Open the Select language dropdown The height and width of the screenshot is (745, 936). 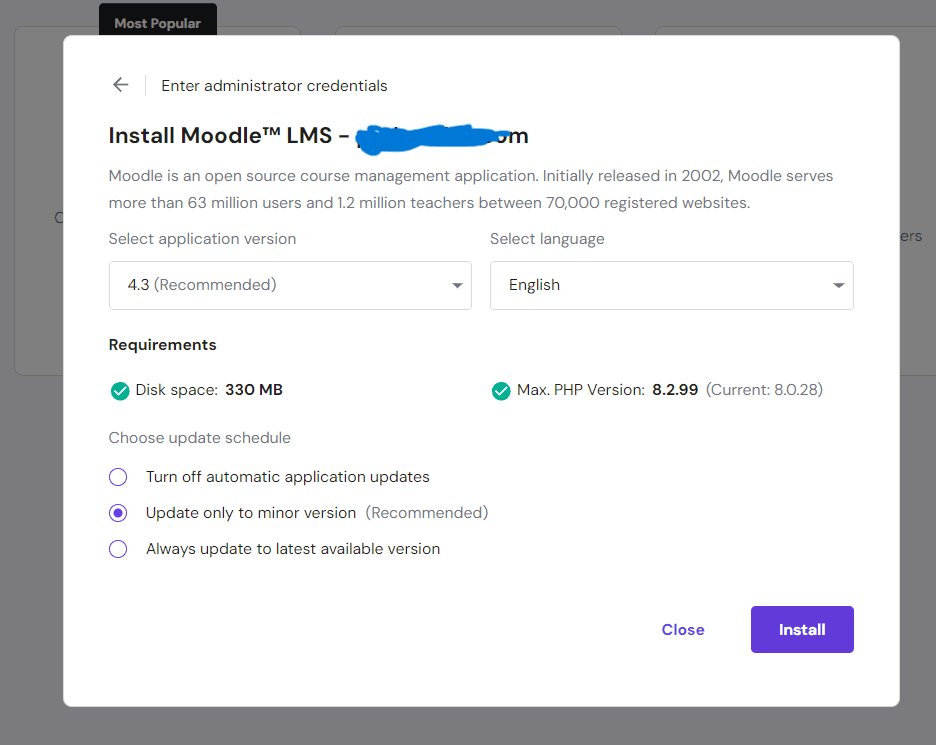[x=671, y=285]
